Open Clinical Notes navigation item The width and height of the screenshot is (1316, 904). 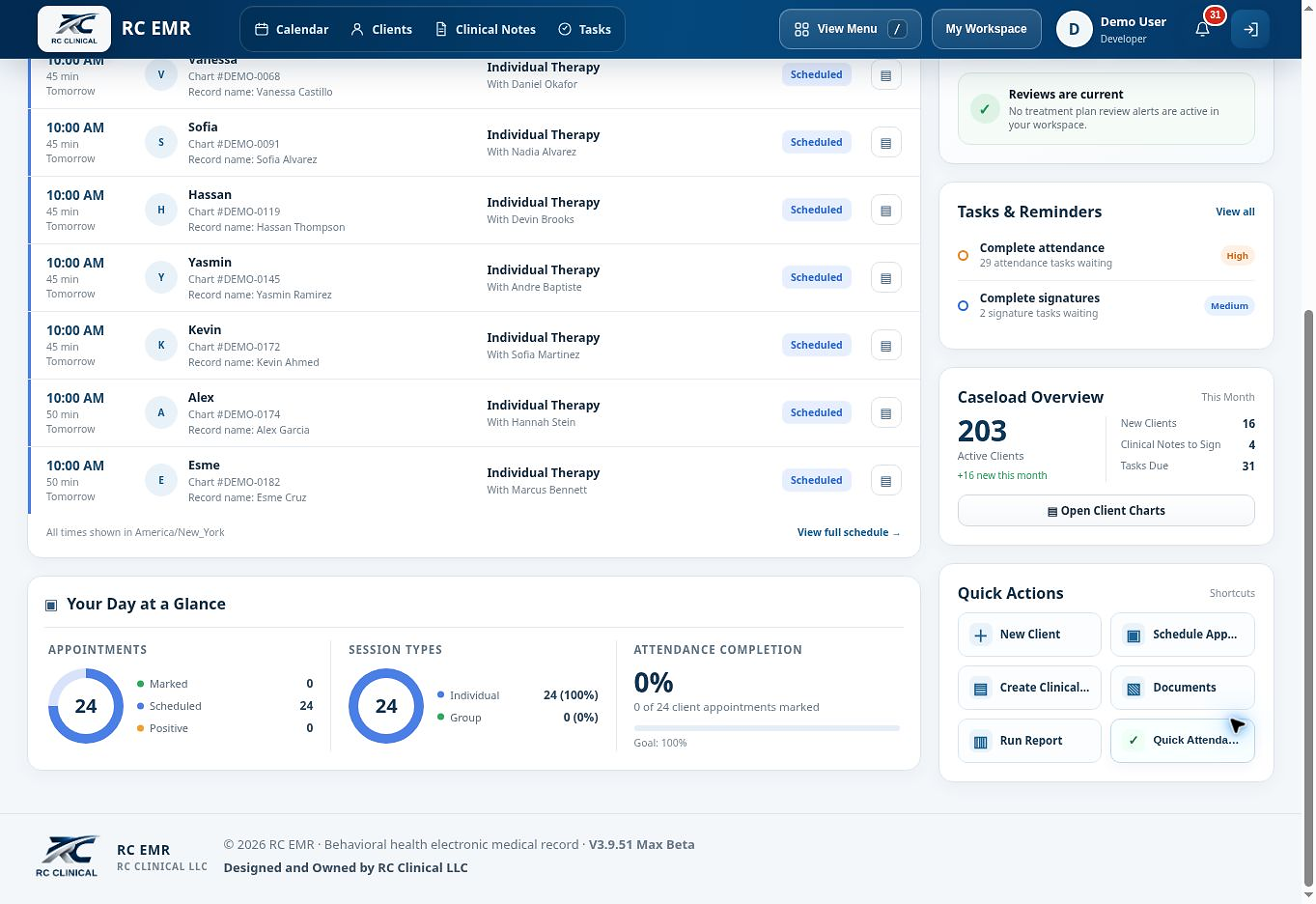click(x=486, y=29)
